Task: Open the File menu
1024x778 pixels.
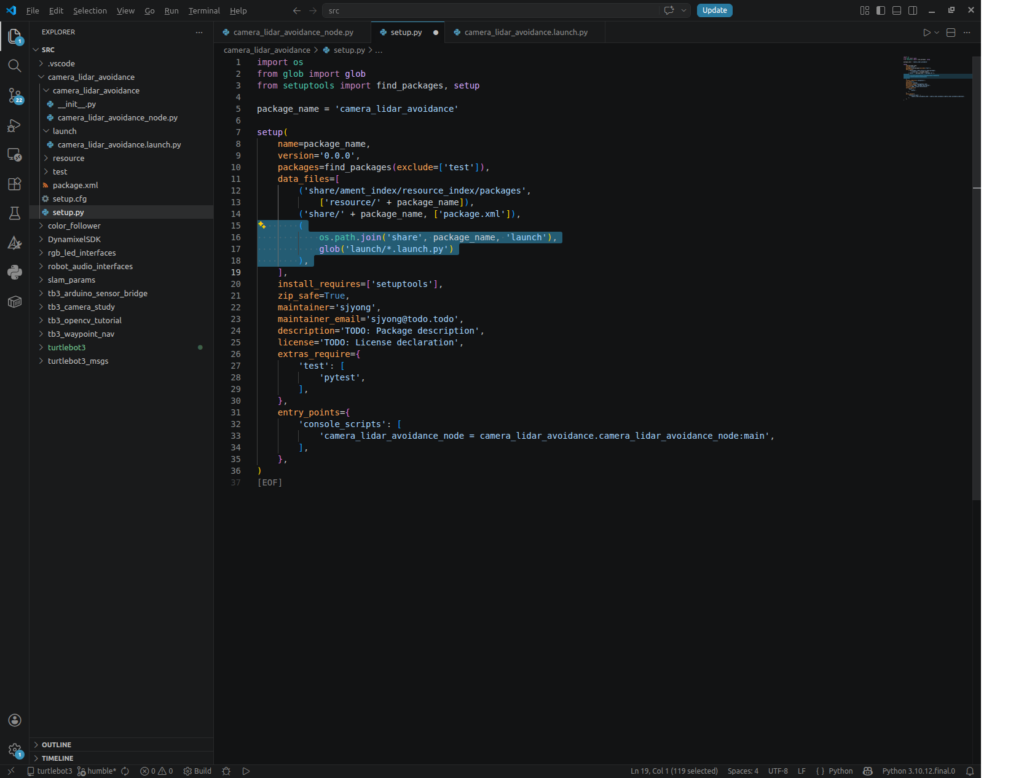Action: [x=33, y=11]
